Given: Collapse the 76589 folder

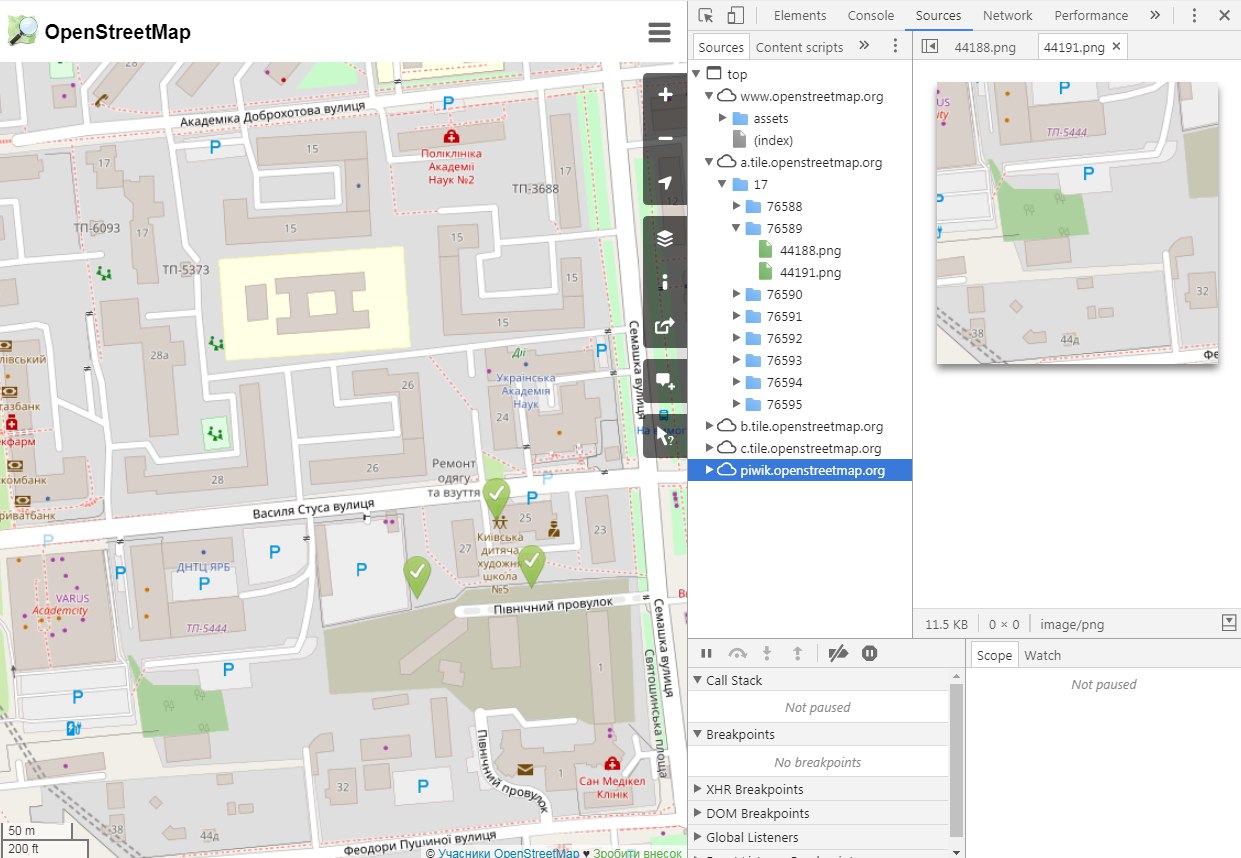Looking at the screenshot, I should pyautogui.click(x=735, y=228).
